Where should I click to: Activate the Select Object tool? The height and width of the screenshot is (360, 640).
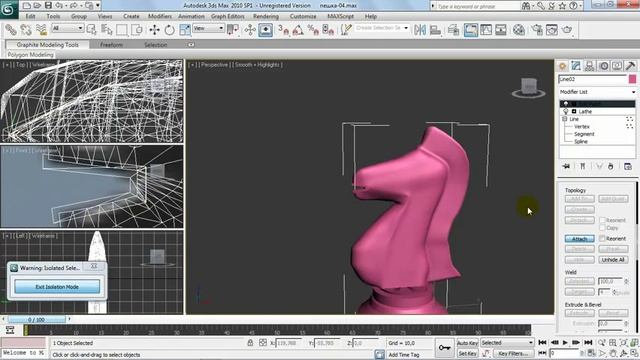(91, 30)
